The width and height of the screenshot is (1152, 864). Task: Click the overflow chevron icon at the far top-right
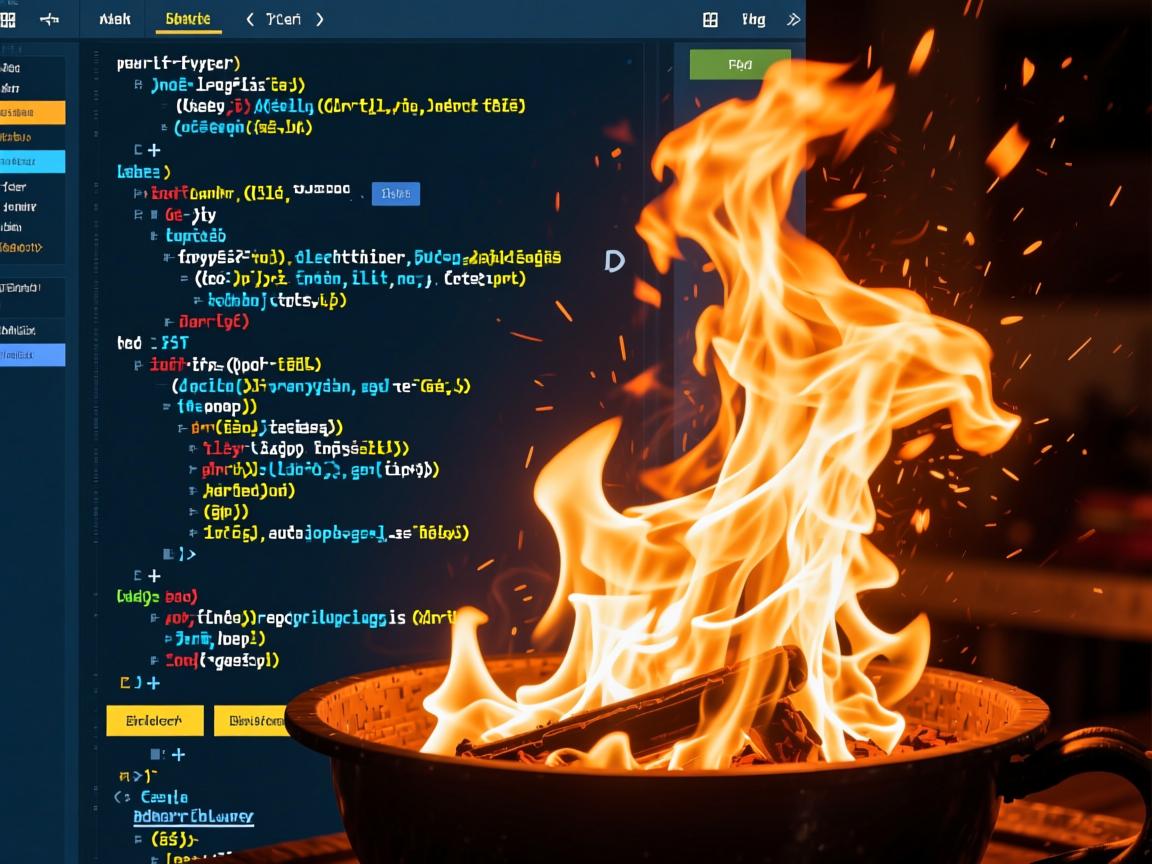(x=793, y=19)
